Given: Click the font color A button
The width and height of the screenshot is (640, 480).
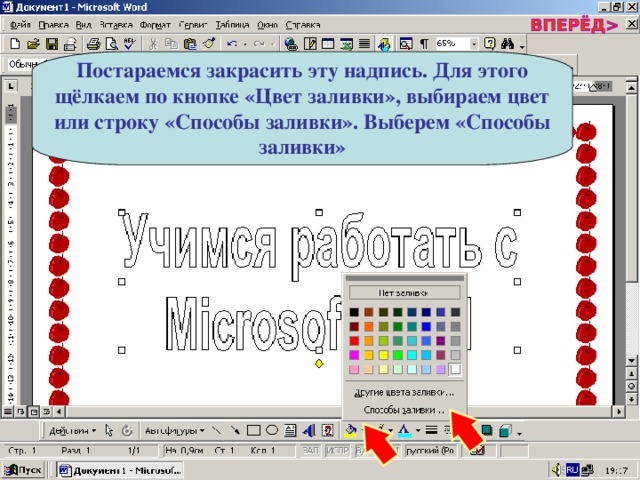Looking at the screenshot, I should [404, 431].
